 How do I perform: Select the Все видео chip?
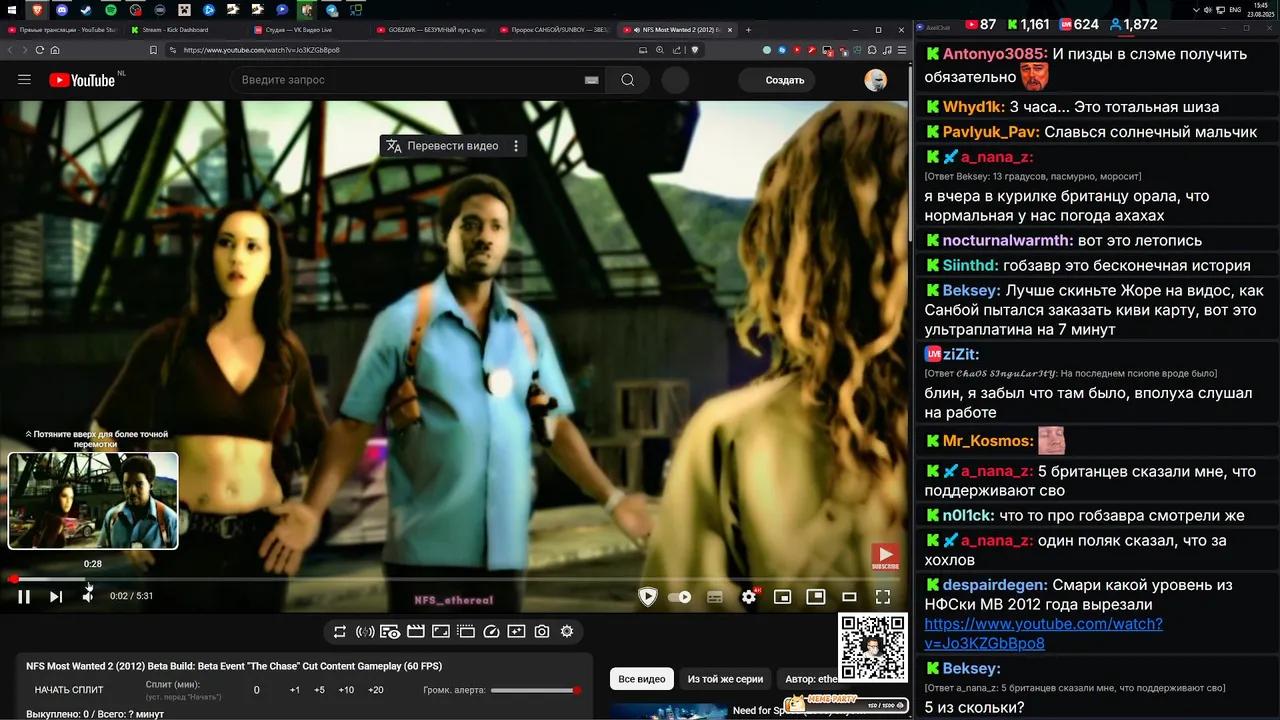coord(642,679)
